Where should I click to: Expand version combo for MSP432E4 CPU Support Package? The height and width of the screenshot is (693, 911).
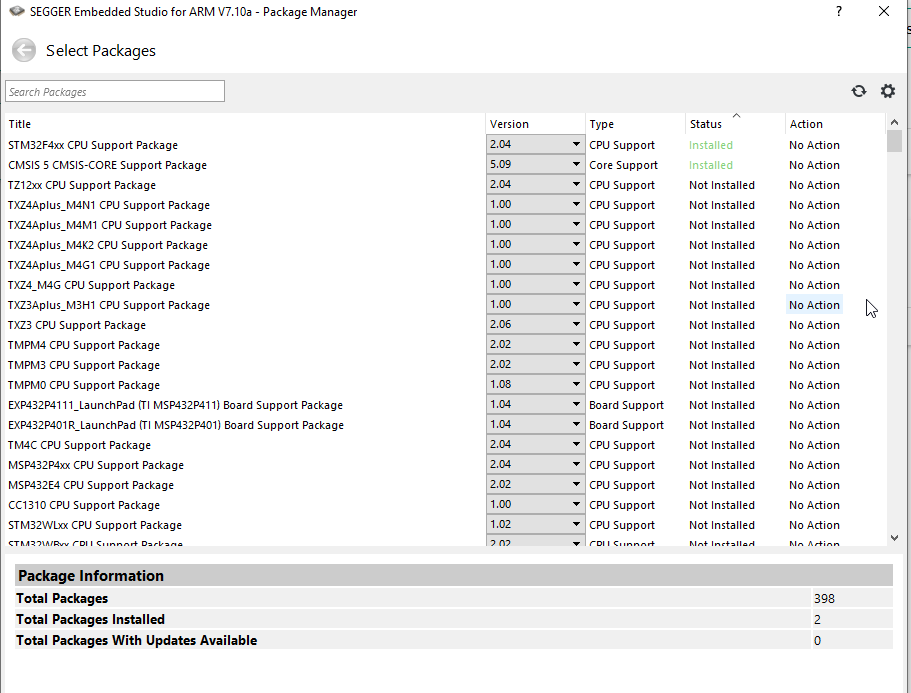[535, 484]
